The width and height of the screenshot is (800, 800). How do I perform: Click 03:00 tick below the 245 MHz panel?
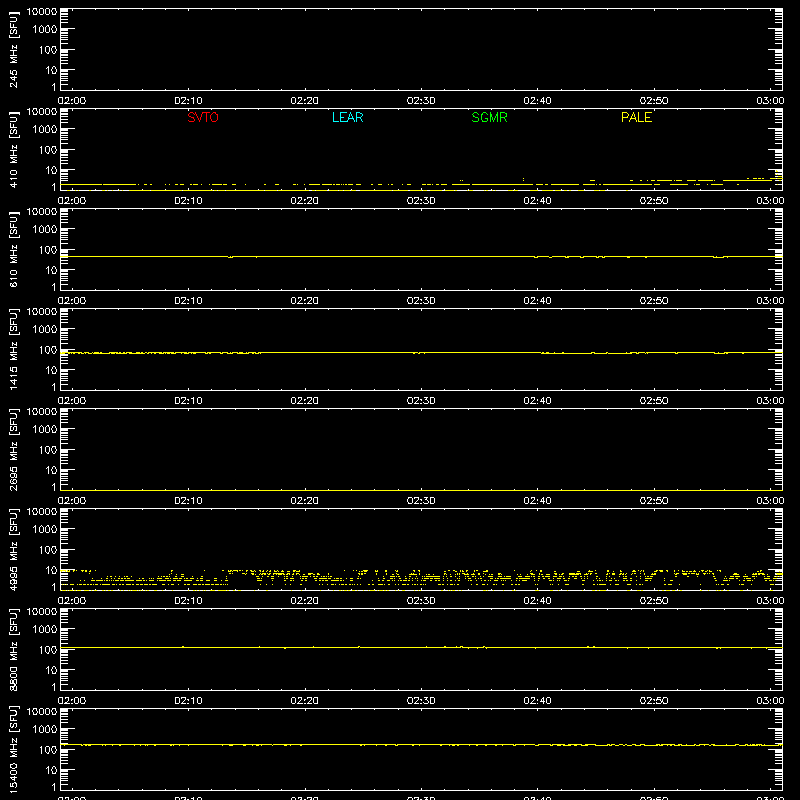770,101
